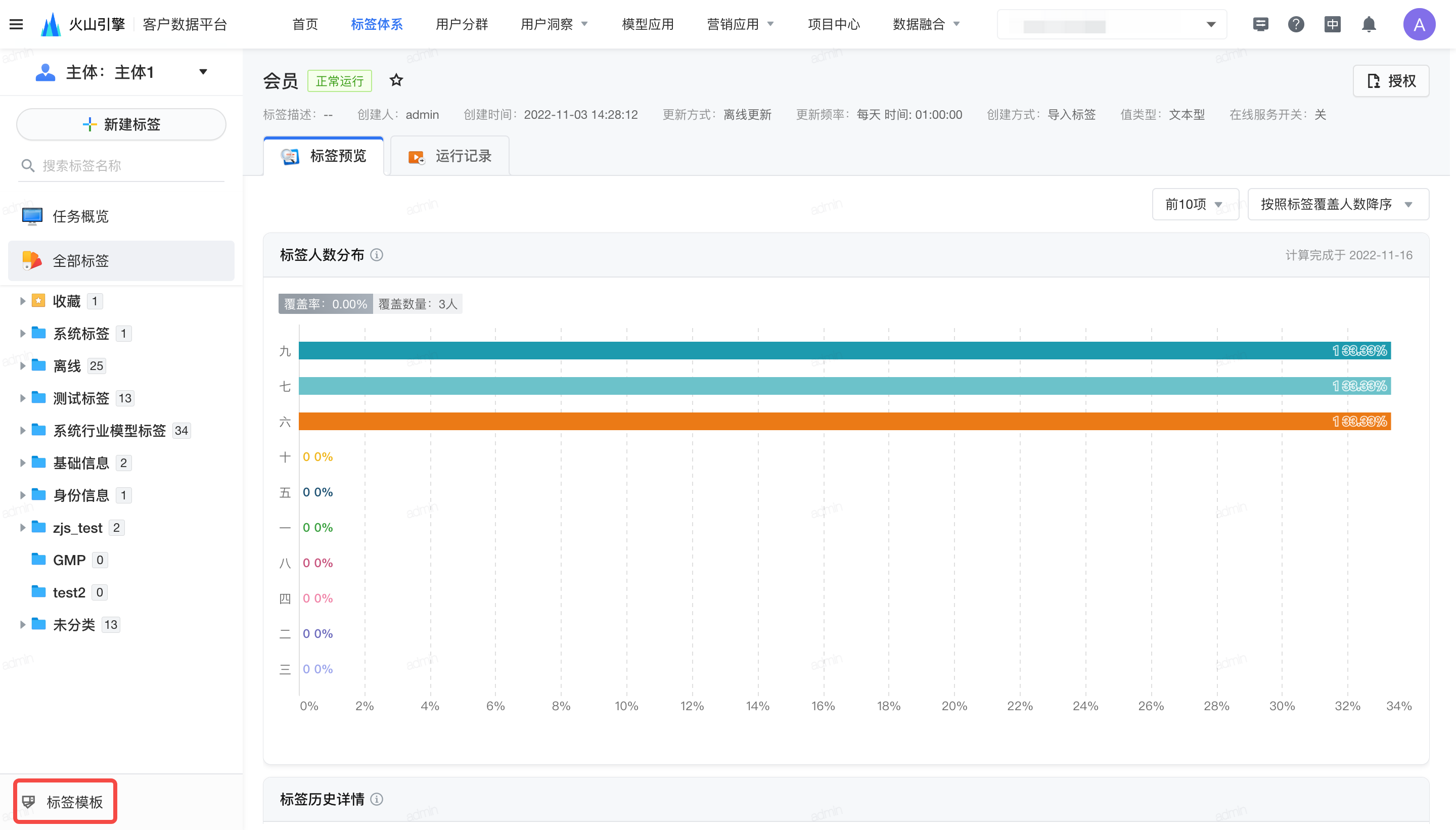Expand the 收藏 tree node
This screenshot has height=830, width=1456.
(x=22, y=301)
